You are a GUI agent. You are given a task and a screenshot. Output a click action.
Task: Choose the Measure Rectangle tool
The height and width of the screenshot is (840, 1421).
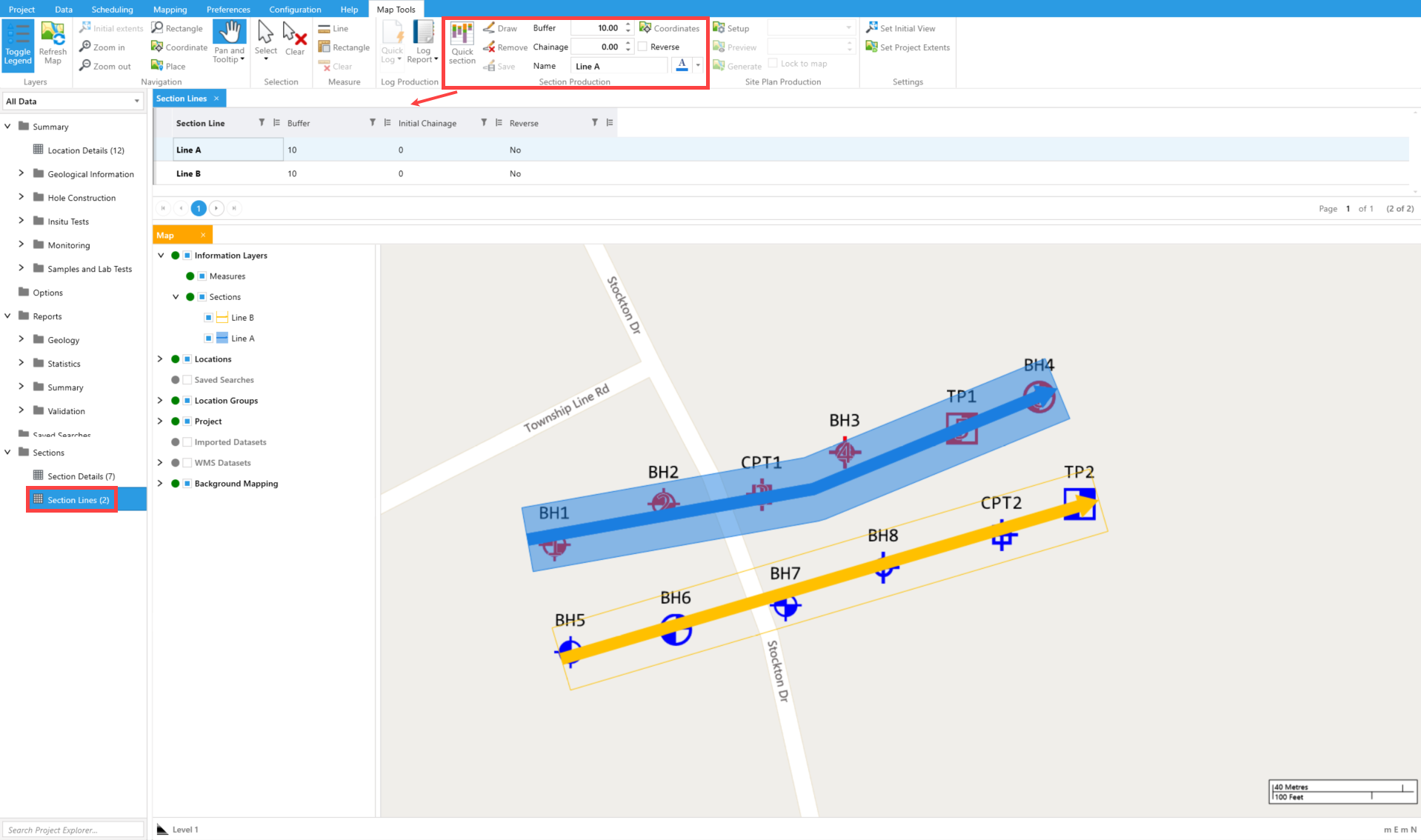tap(344, 47)
